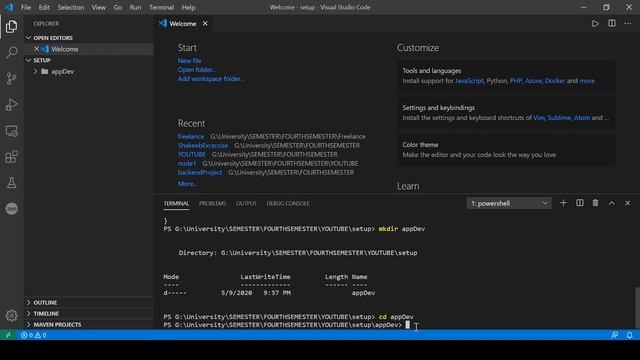Open the Terminal menu
The width and height of the screenshot is (640, 360).
(x=161, y=7)
